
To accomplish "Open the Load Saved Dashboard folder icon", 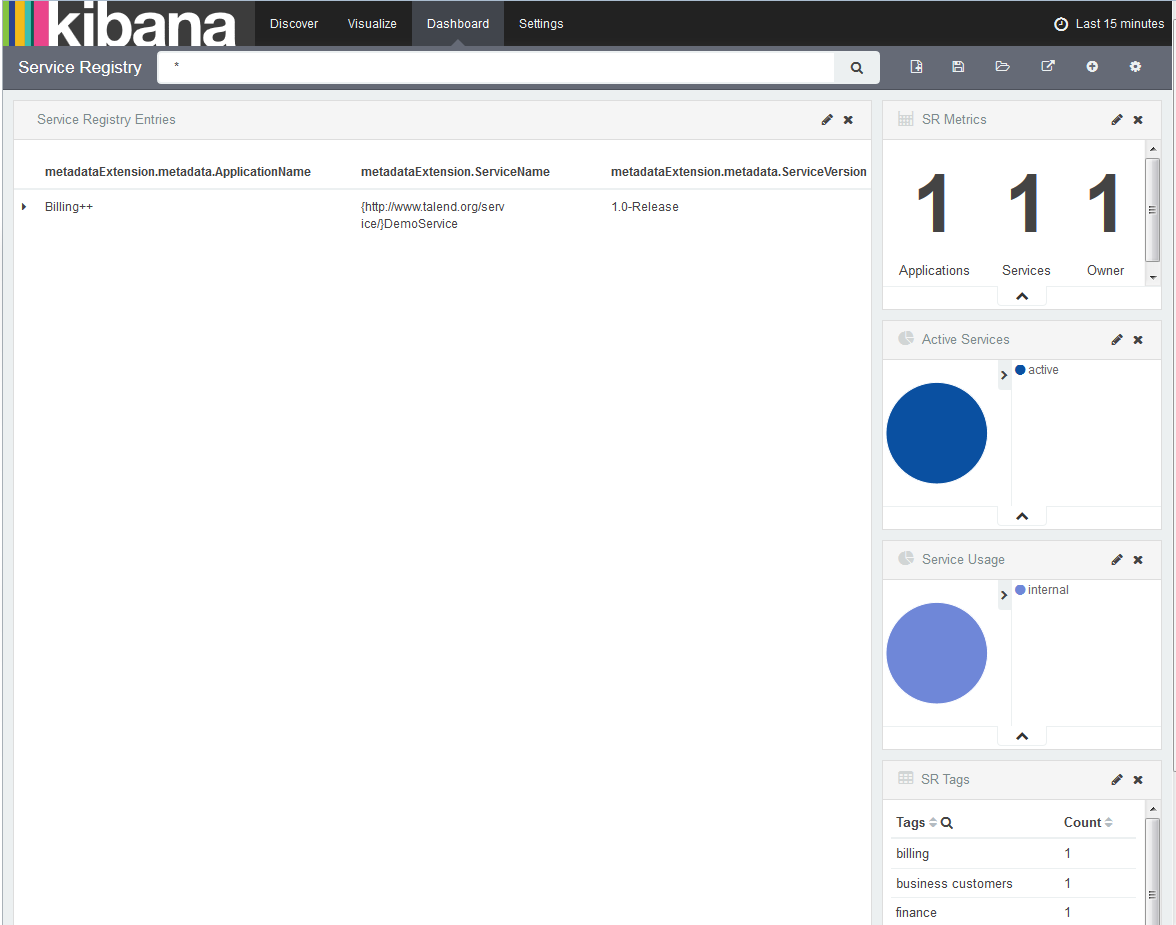I will pyautogui.click(x=1002, y=67).
